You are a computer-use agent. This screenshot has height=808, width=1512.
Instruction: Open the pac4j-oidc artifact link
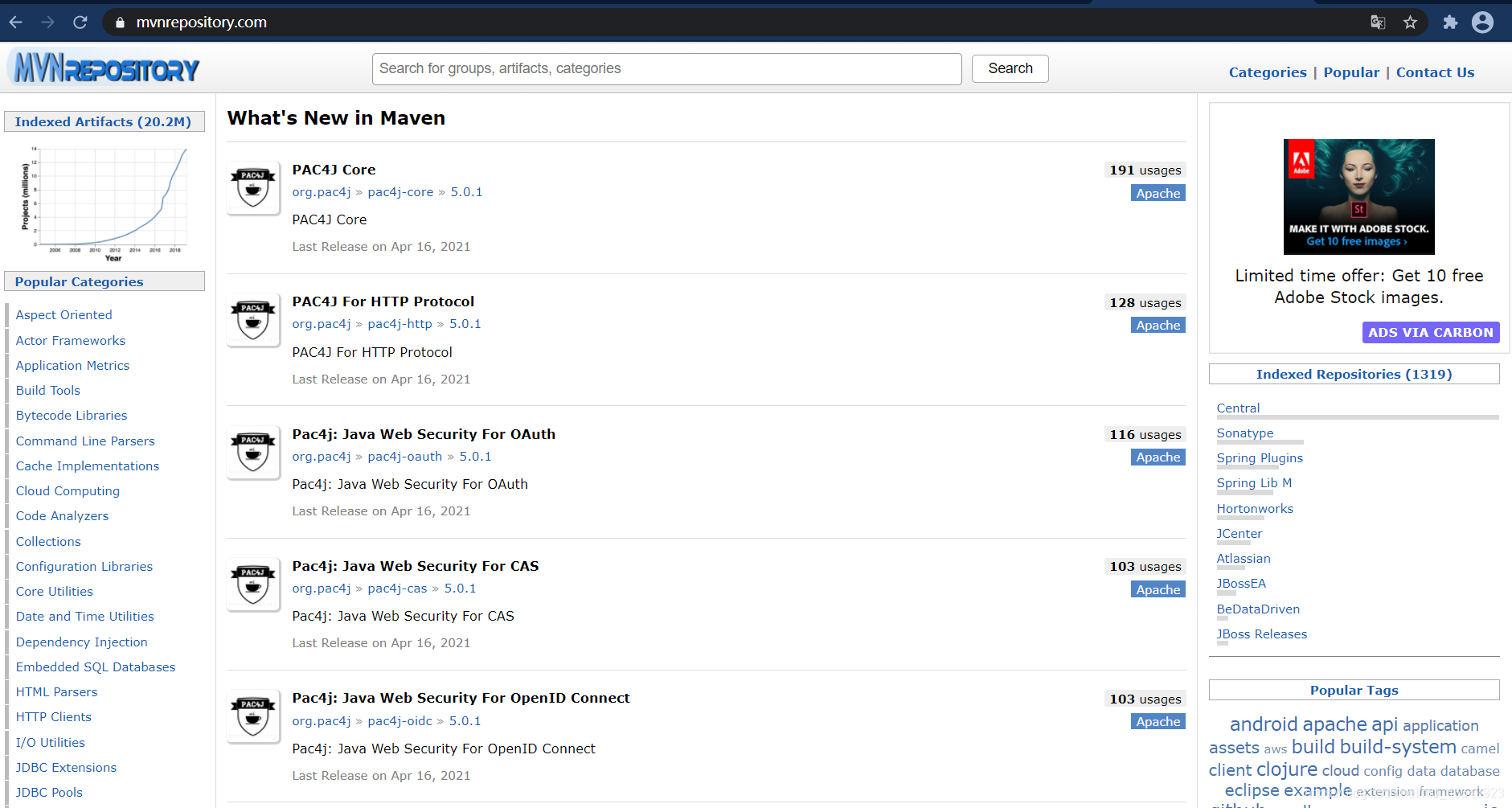tap(400, 721)
